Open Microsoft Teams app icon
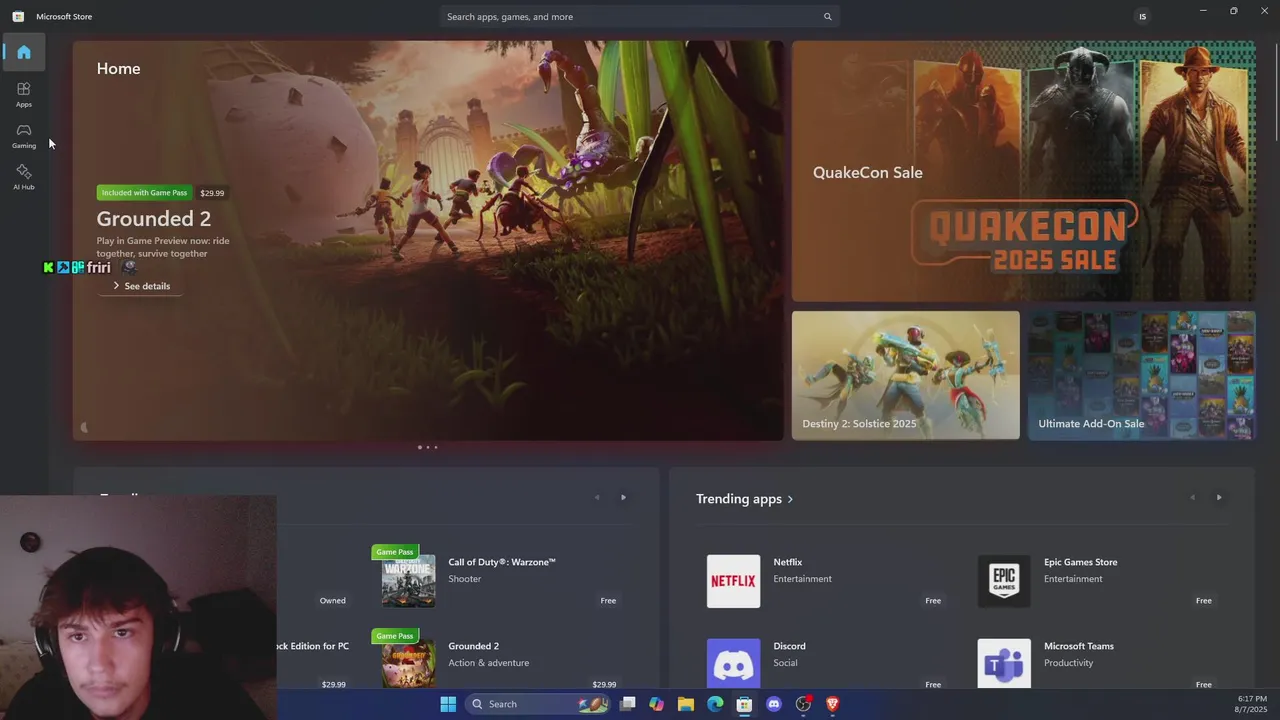This screenshot has width=1280, height=720. click(1004, 663)
